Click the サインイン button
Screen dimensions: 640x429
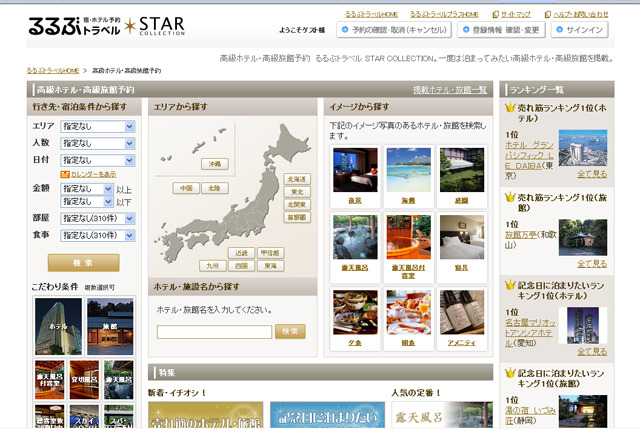(580, 30)
